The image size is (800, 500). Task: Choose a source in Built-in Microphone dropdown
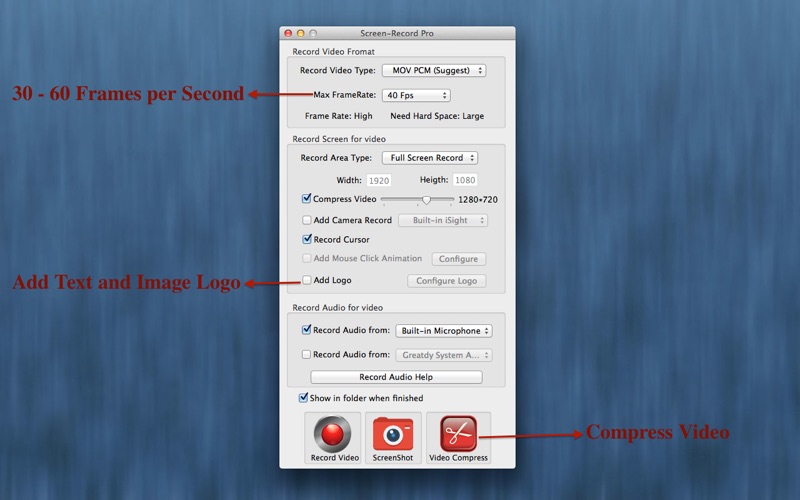pos(444,331)
